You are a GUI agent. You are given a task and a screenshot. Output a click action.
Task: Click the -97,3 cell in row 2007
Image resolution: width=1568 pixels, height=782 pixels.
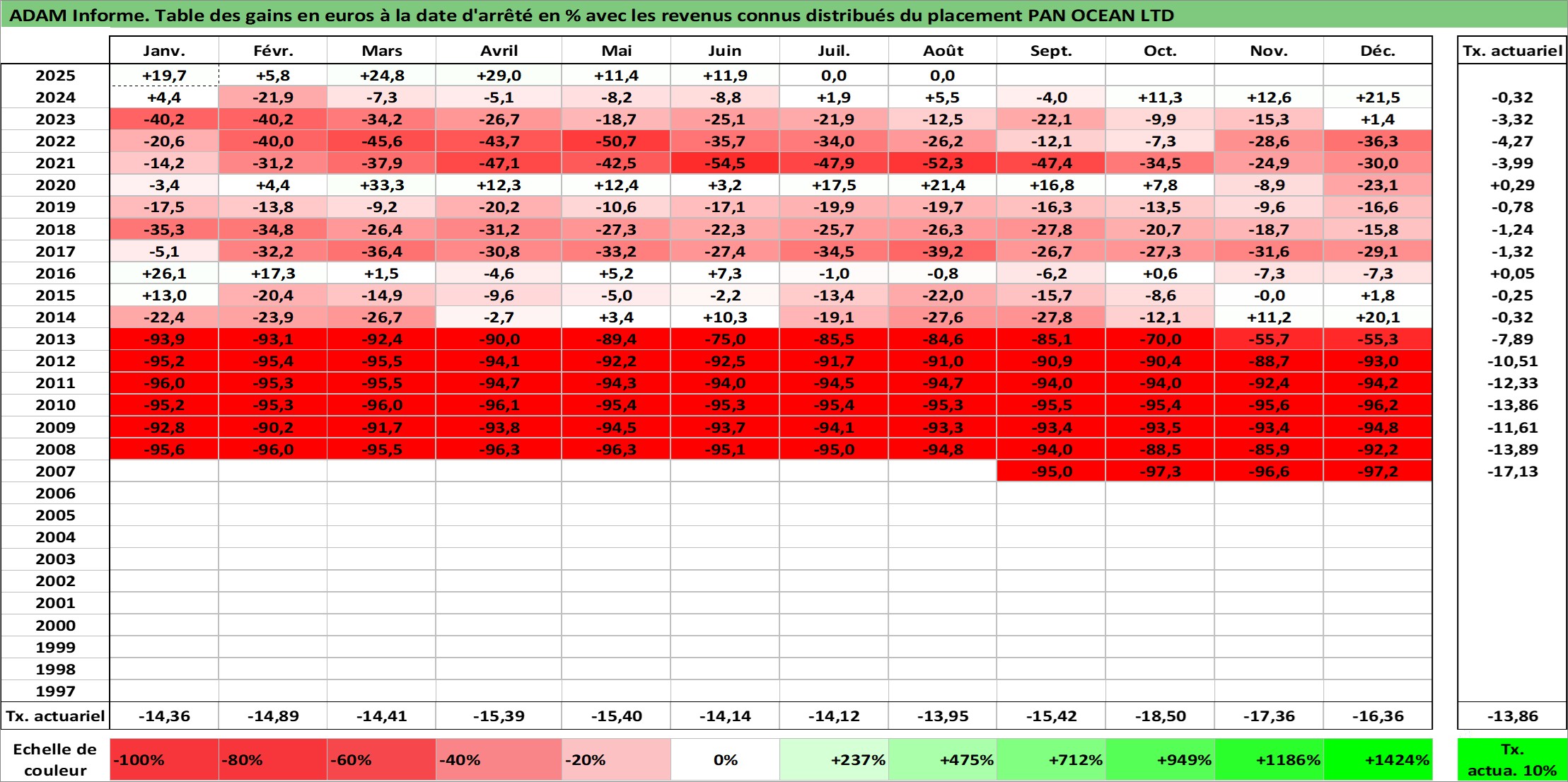[1160, 472]
